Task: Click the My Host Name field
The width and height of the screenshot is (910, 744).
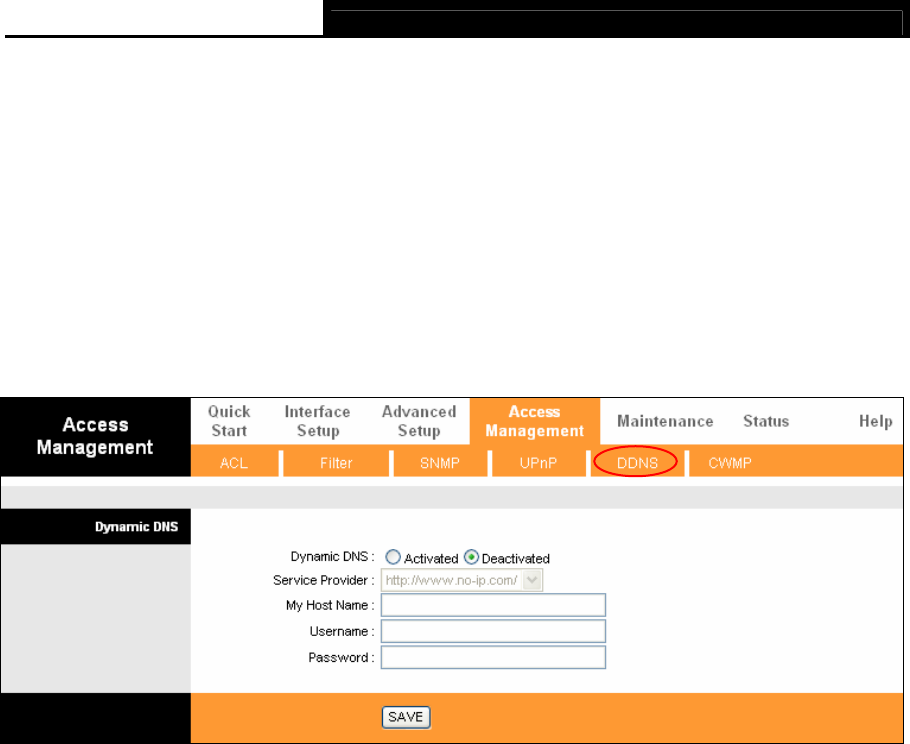Action: pos(493,605)
